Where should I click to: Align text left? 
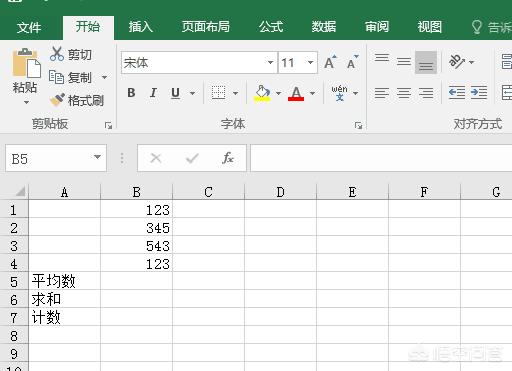point(382,93)
